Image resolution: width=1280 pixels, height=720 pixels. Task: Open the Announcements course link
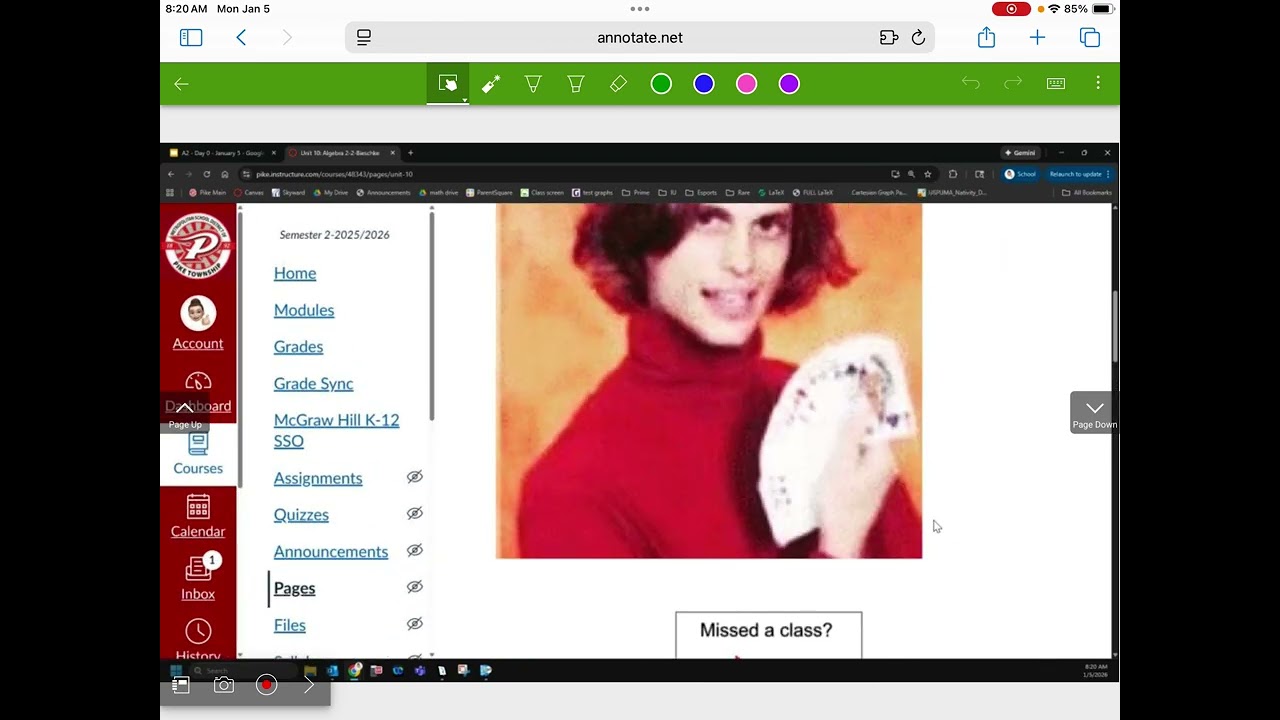(331, 552)
